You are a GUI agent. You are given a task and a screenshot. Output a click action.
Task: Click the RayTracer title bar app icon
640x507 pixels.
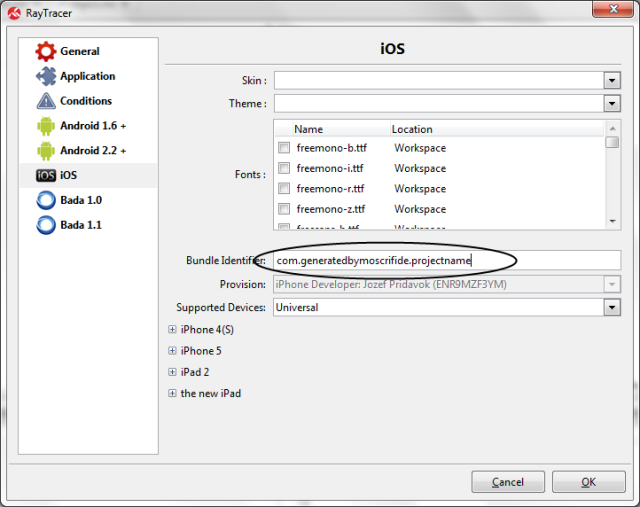(14, 13)
